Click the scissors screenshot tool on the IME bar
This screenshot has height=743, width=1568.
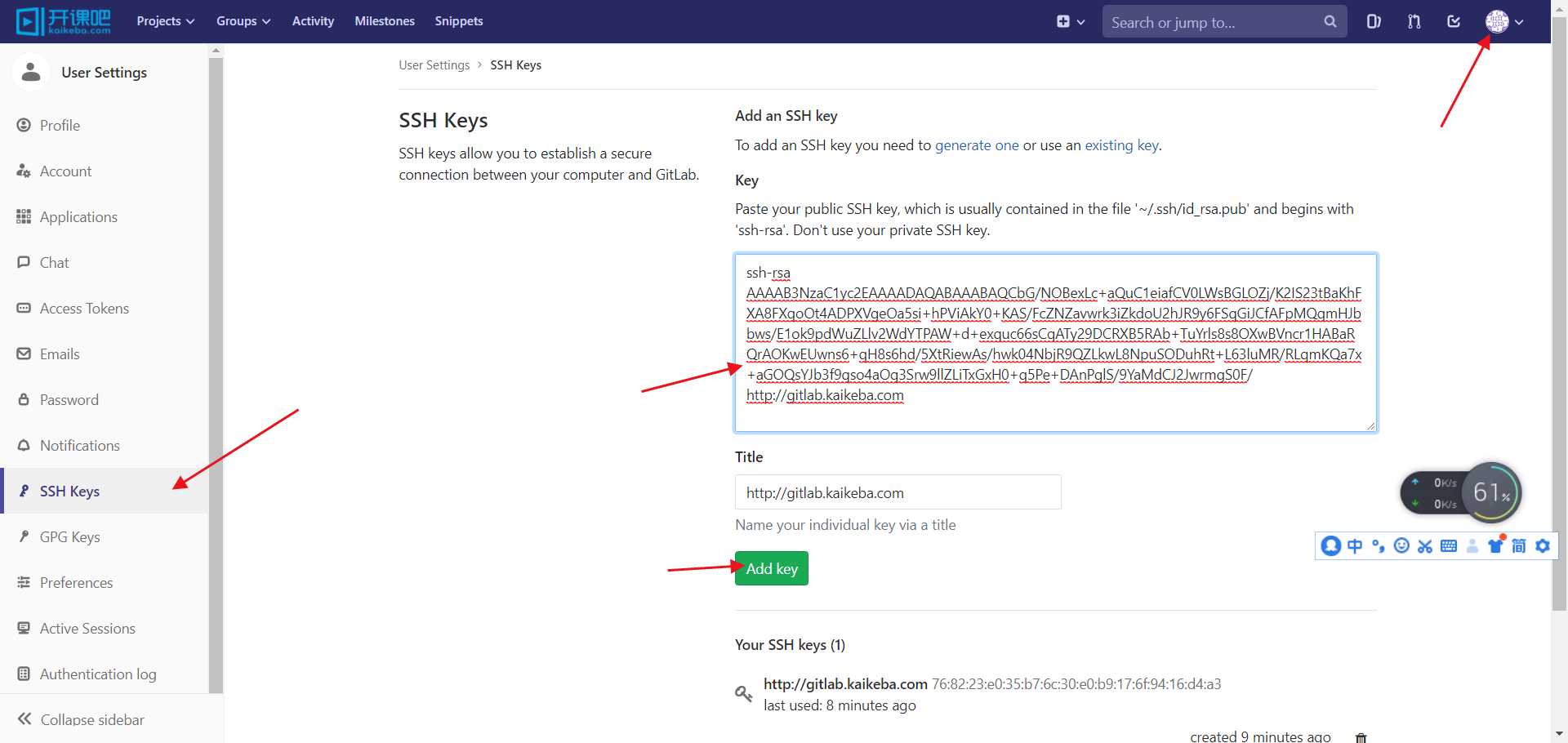pos(1425,546)
